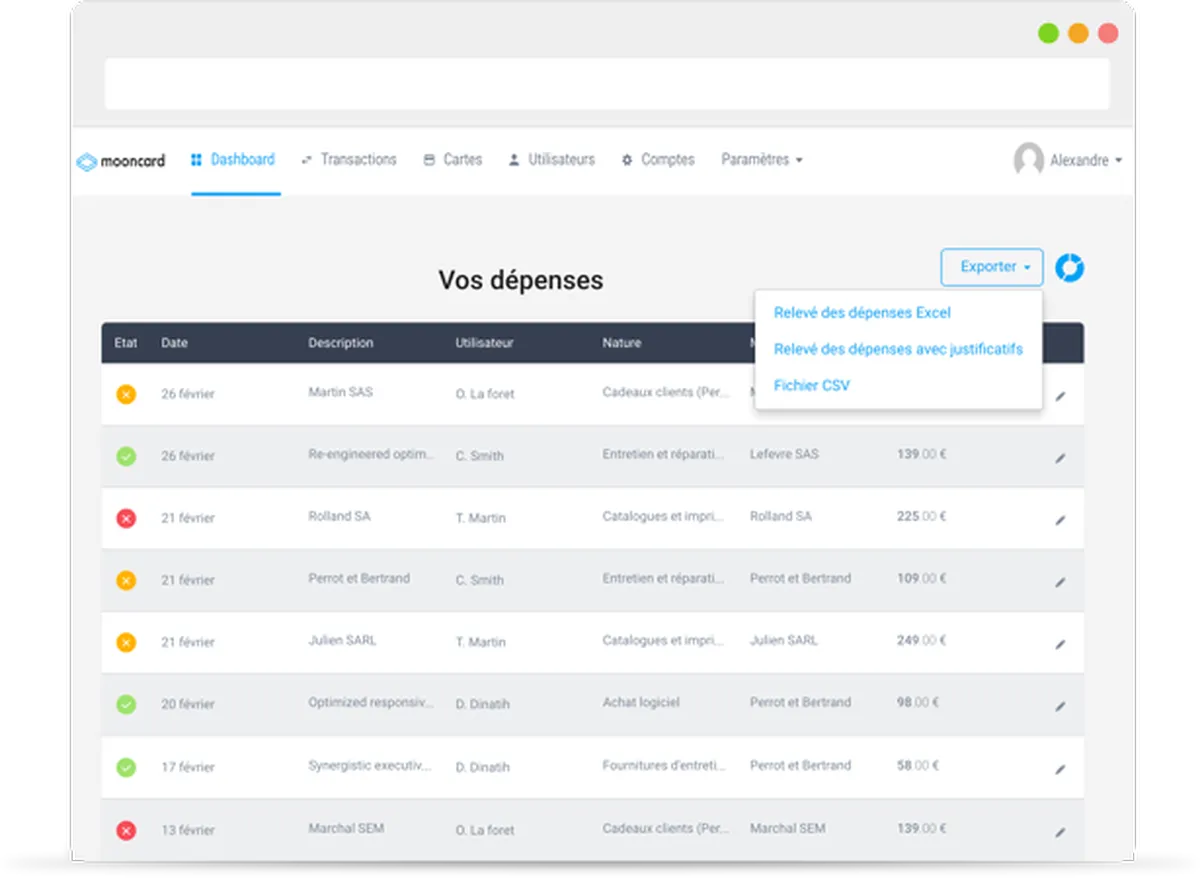The image size is (1200, 878).
Task: Click the 20 février date cell
Action: click(188, 704)
